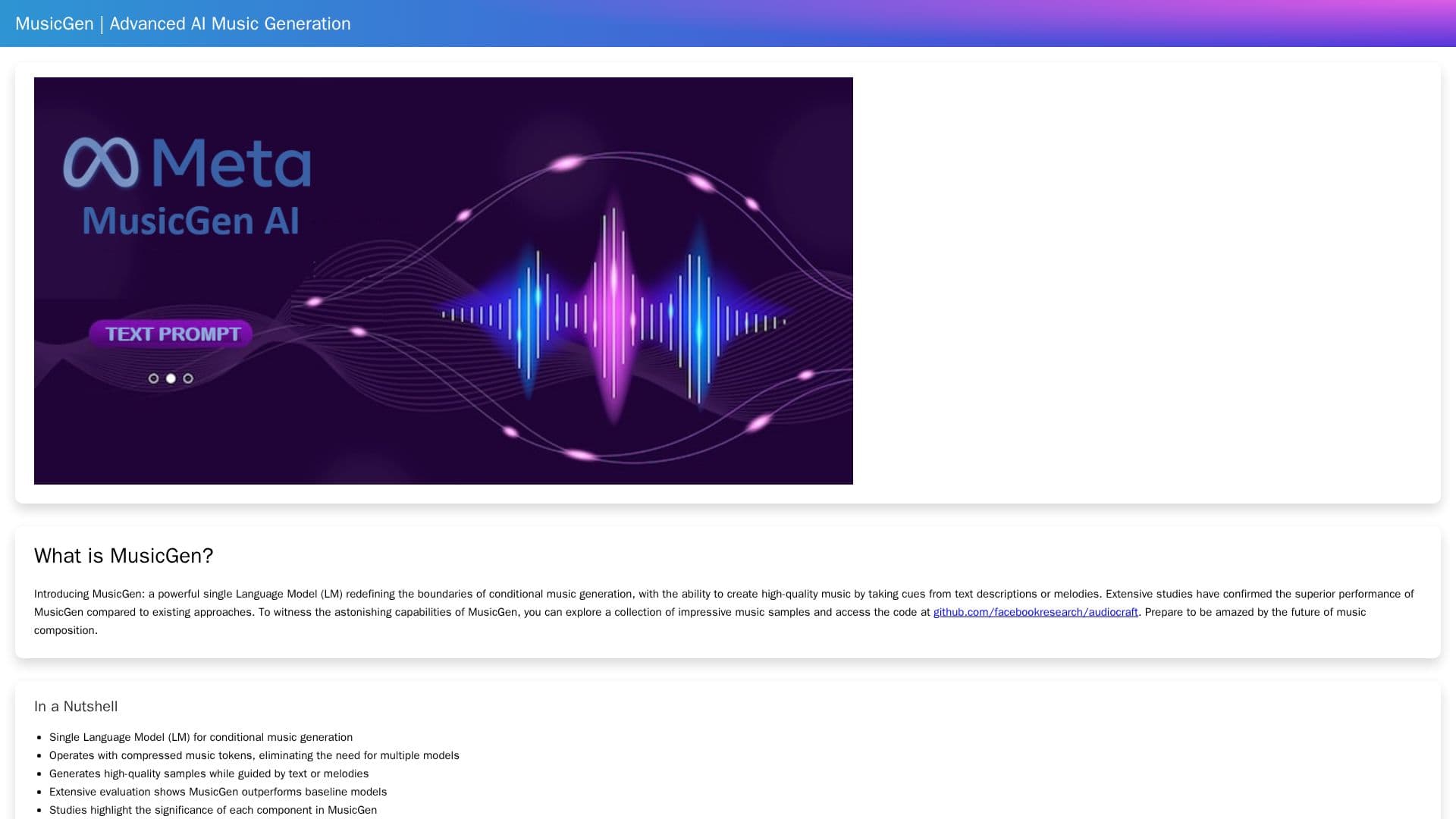Click bullet "Generates high-quality samples while guided"

[x=209, y=773]
